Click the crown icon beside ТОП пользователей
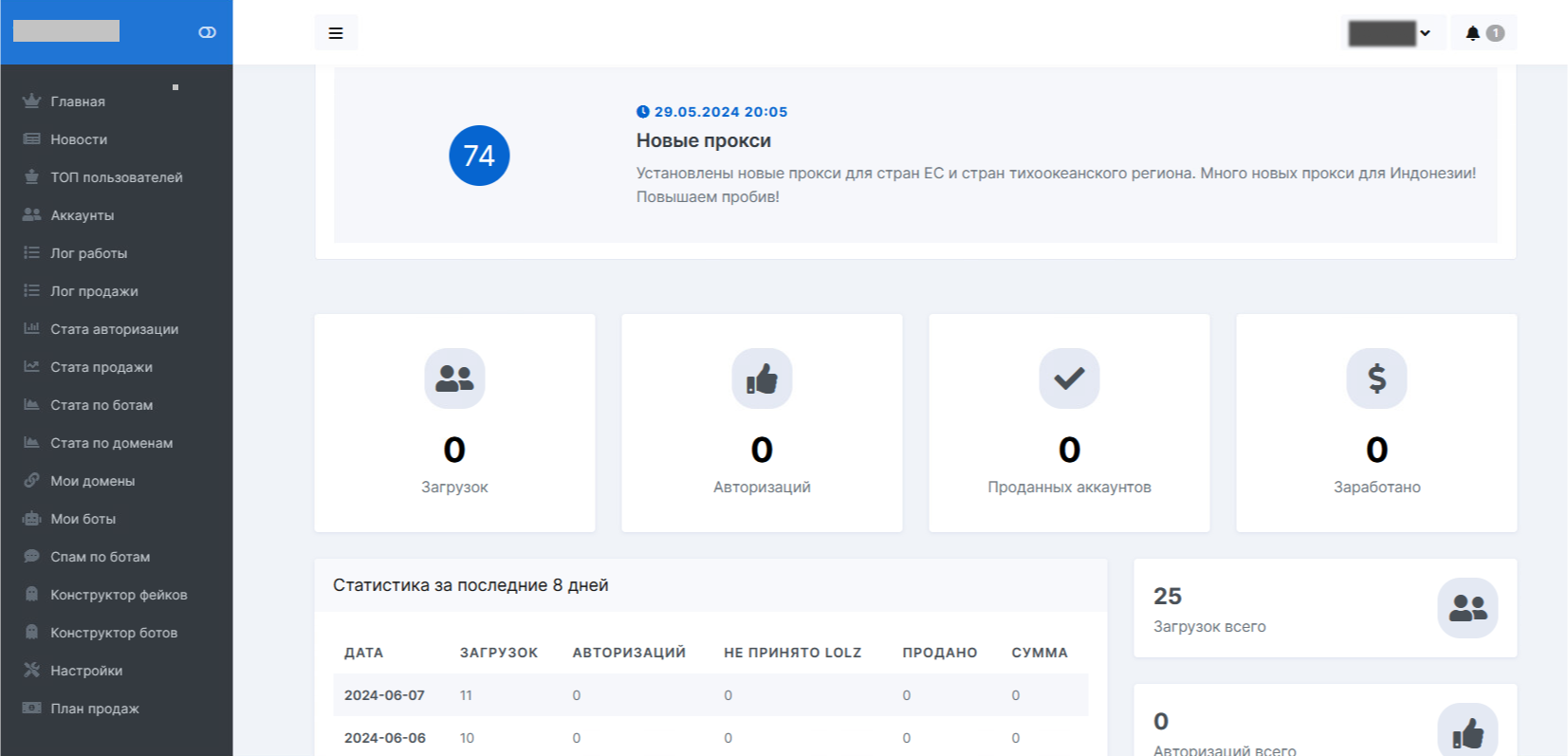 (31, 177)
